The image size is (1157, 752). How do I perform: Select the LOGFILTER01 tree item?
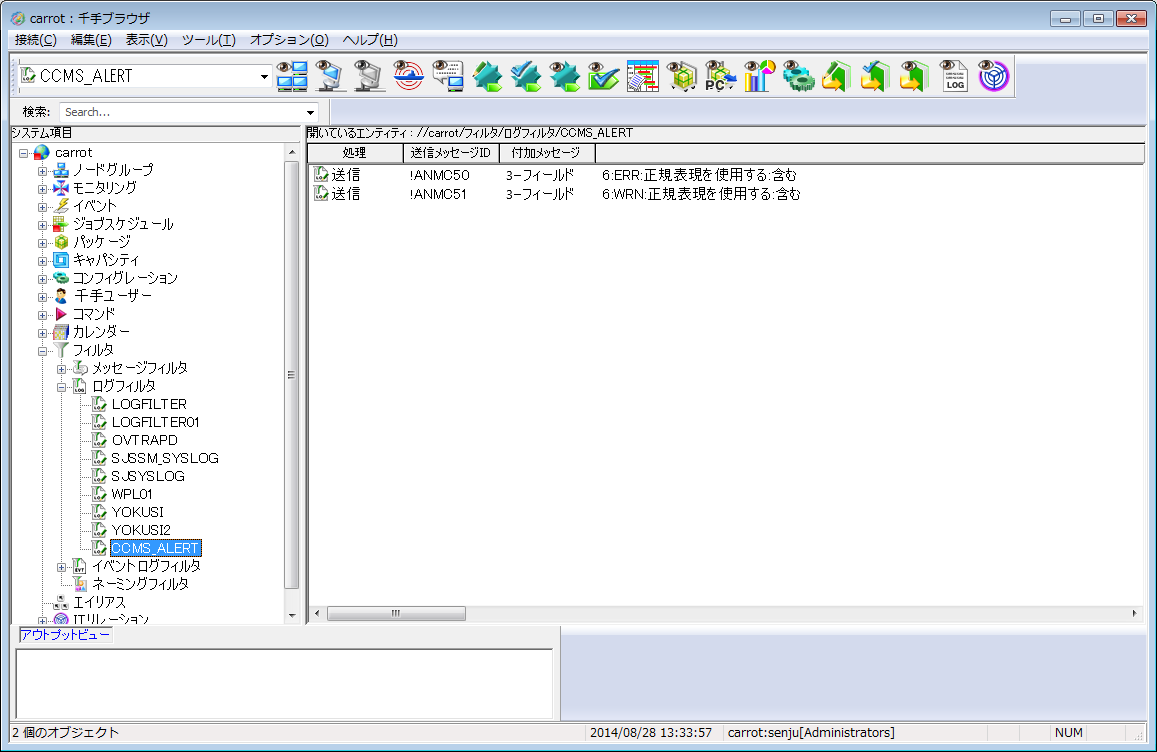(x=155, y=422)
